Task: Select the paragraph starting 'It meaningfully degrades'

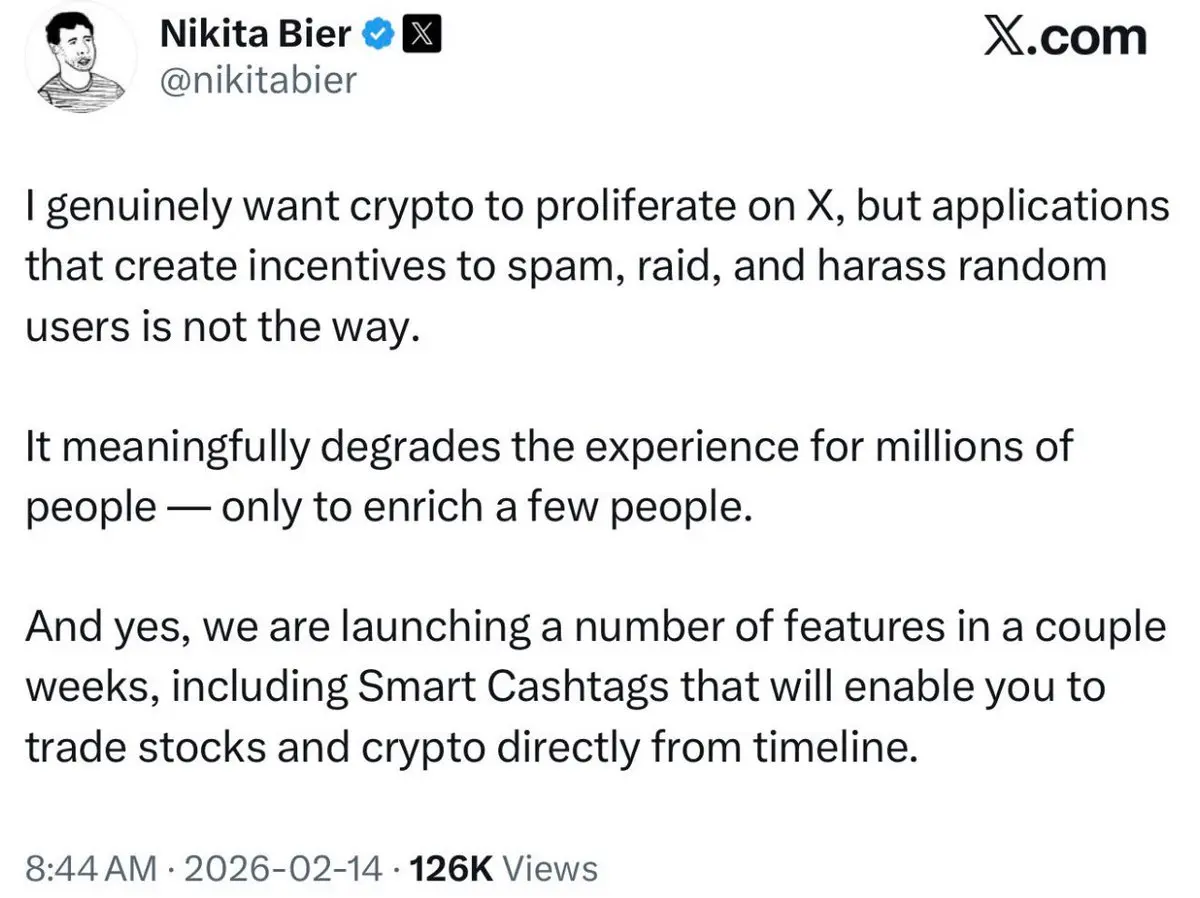Action: point(548,477)
